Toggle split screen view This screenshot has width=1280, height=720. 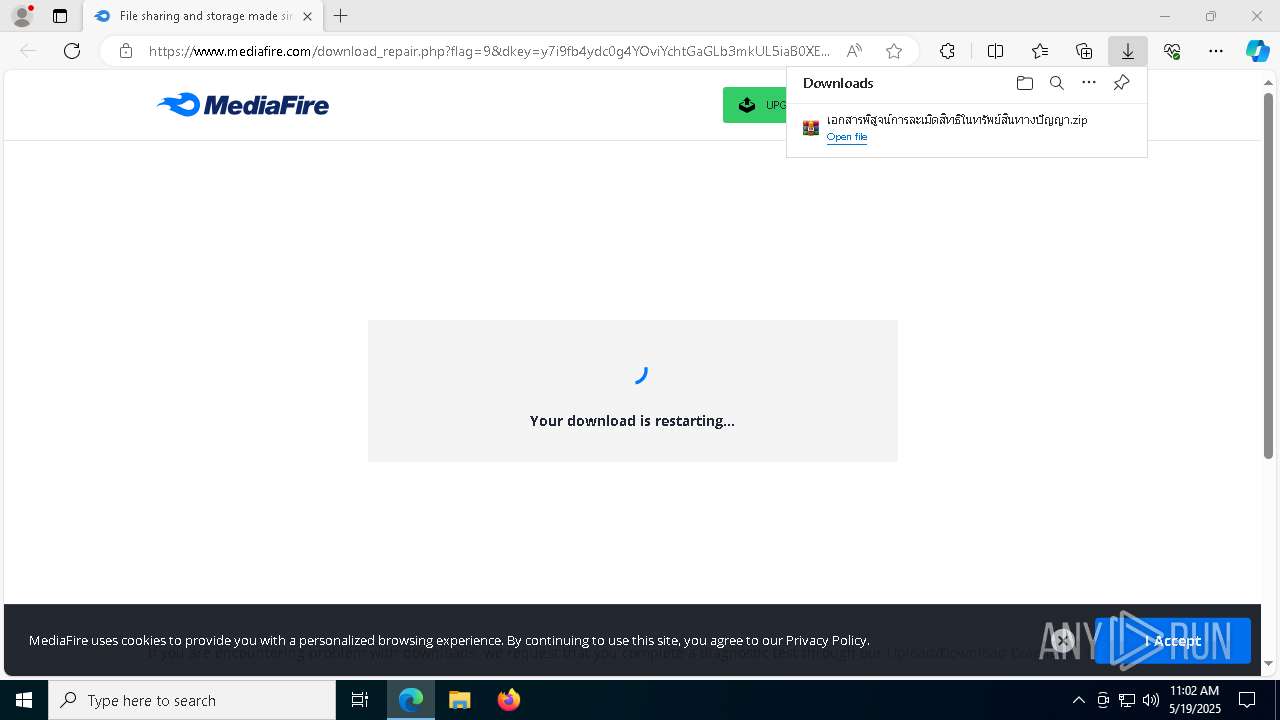[995, 51]
